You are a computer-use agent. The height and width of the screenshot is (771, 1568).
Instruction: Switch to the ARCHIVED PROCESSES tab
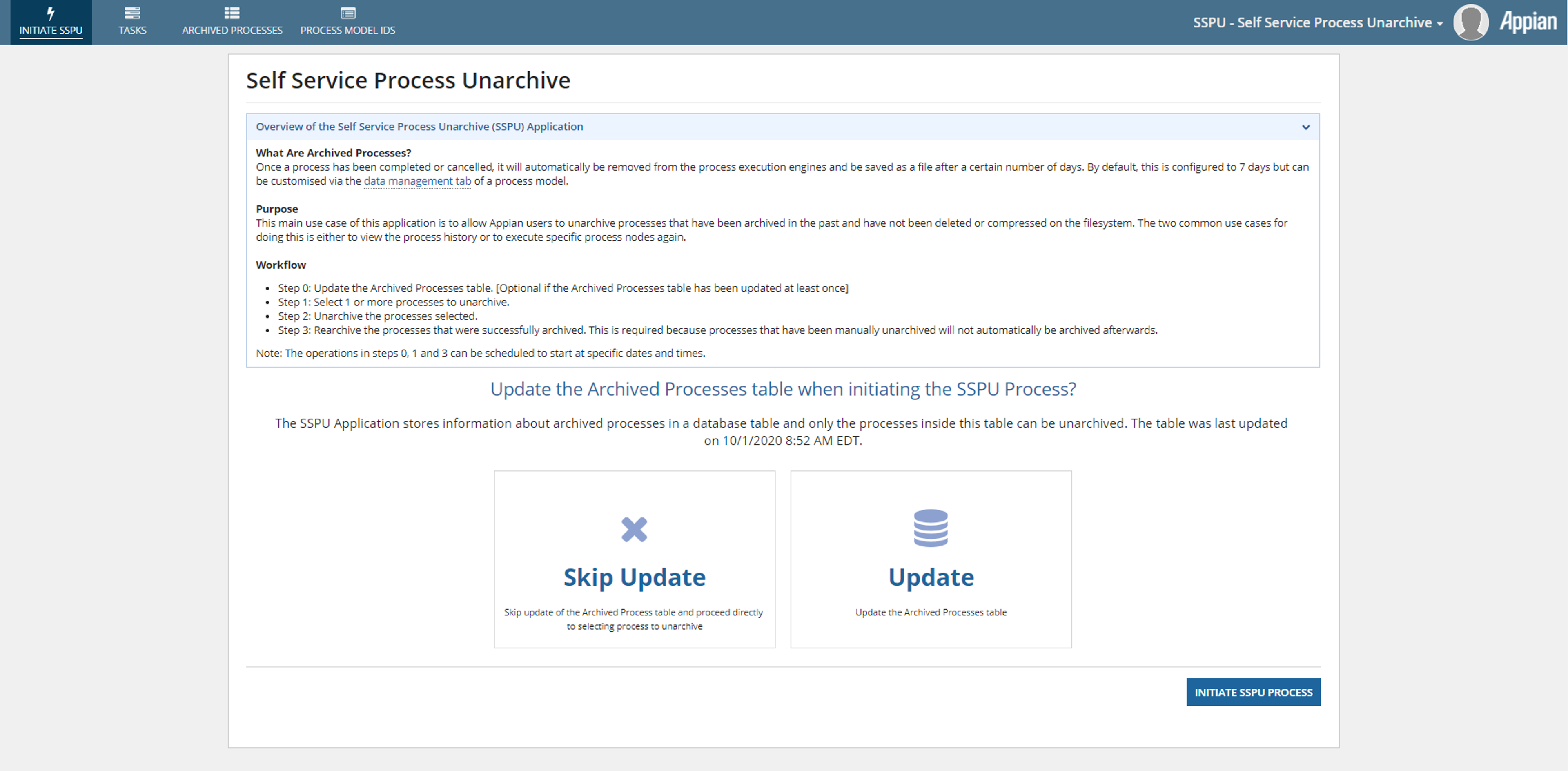point(232,22)
